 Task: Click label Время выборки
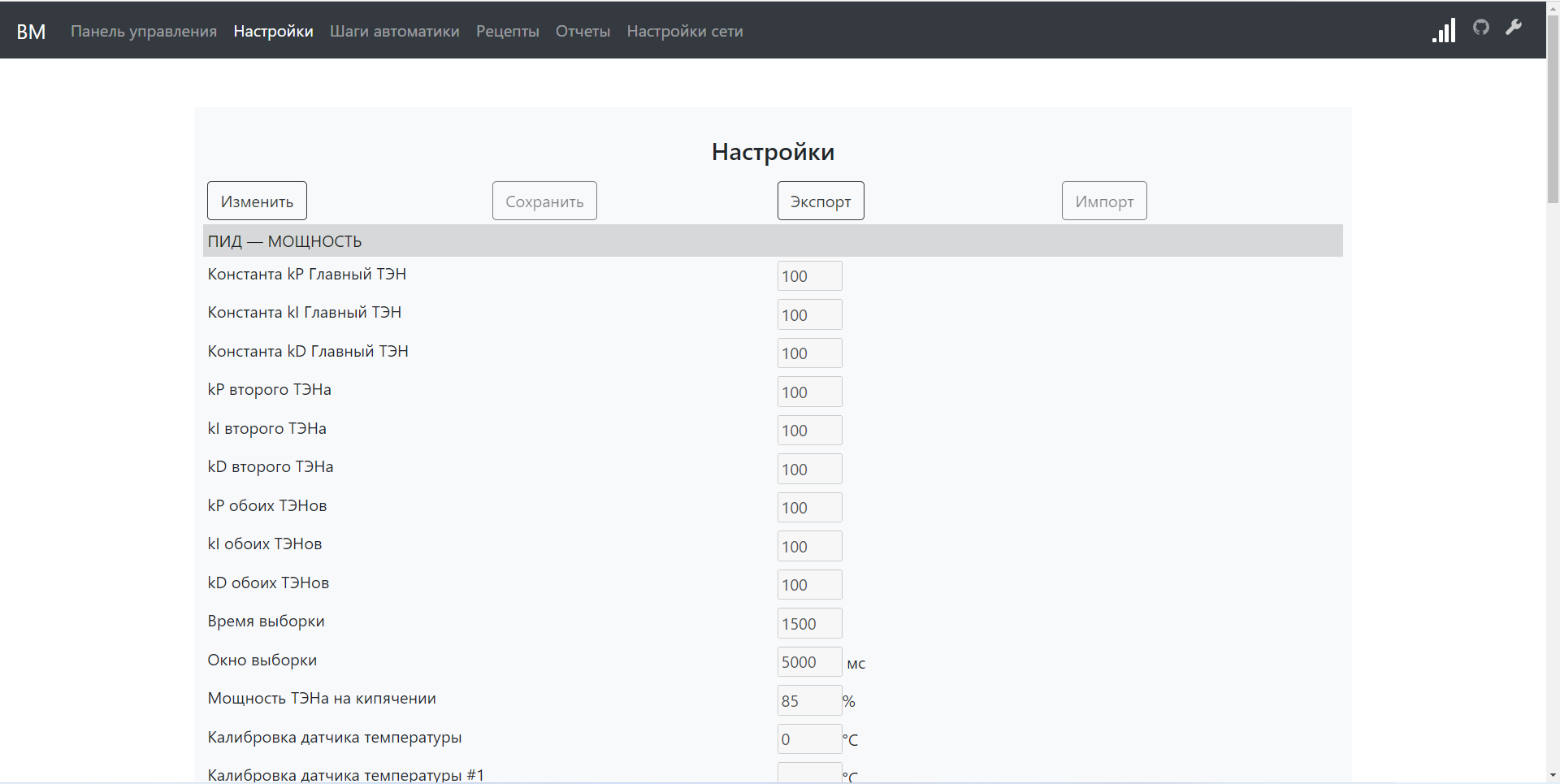point(266,621)
